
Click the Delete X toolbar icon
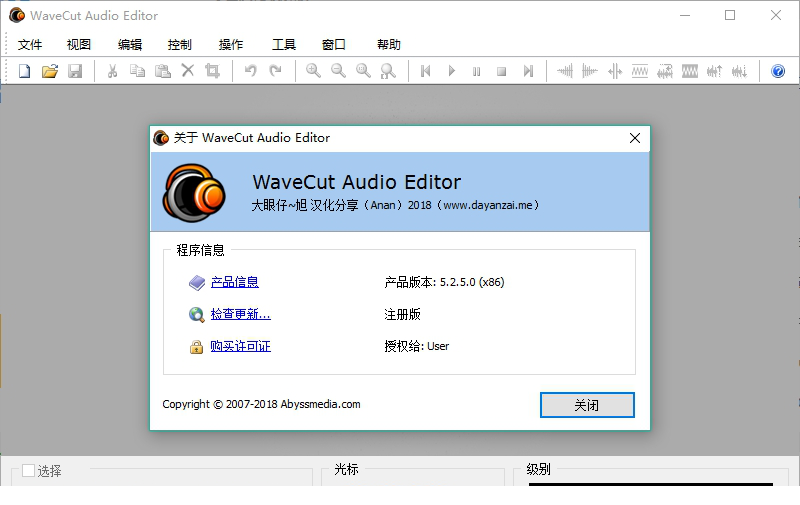click(x=188, y=70)
